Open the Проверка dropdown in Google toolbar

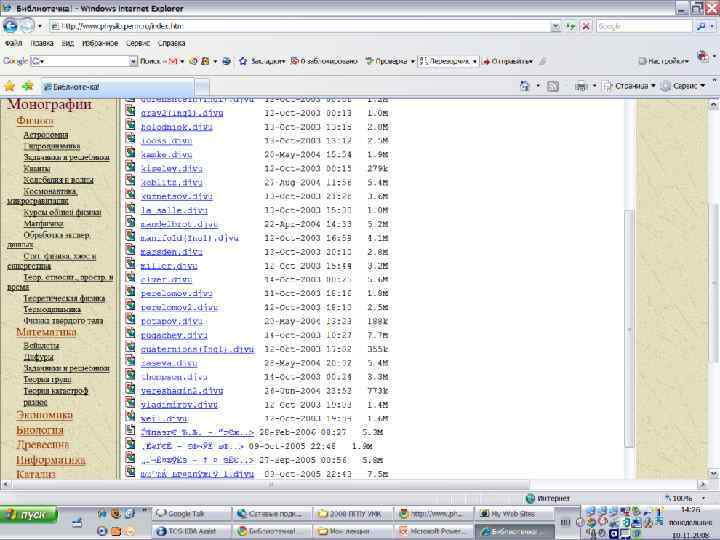pos(413,61)
